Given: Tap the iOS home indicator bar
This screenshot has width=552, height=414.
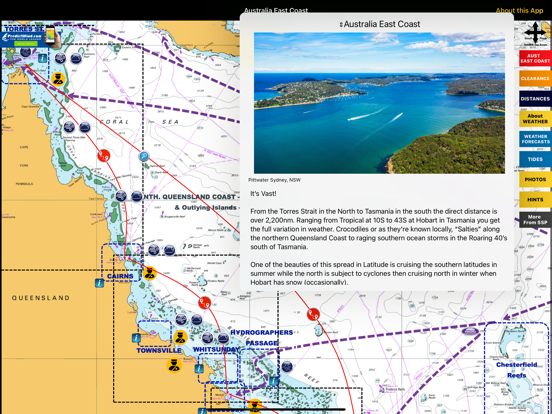Looking at the screenshot, I should [x=276, y=409].
